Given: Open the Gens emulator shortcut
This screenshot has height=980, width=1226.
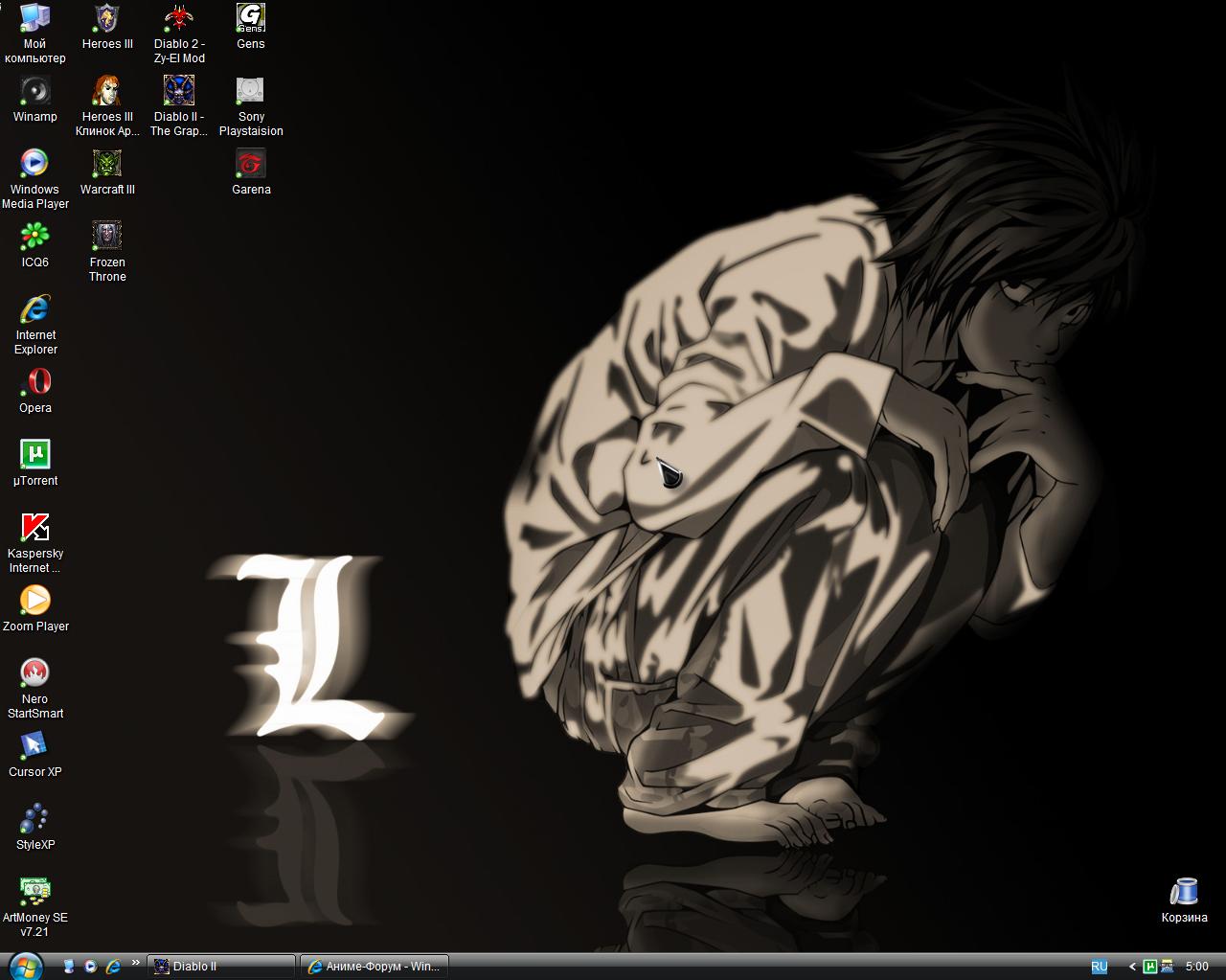Looking at the screenshot, I should tap(251, 19).
